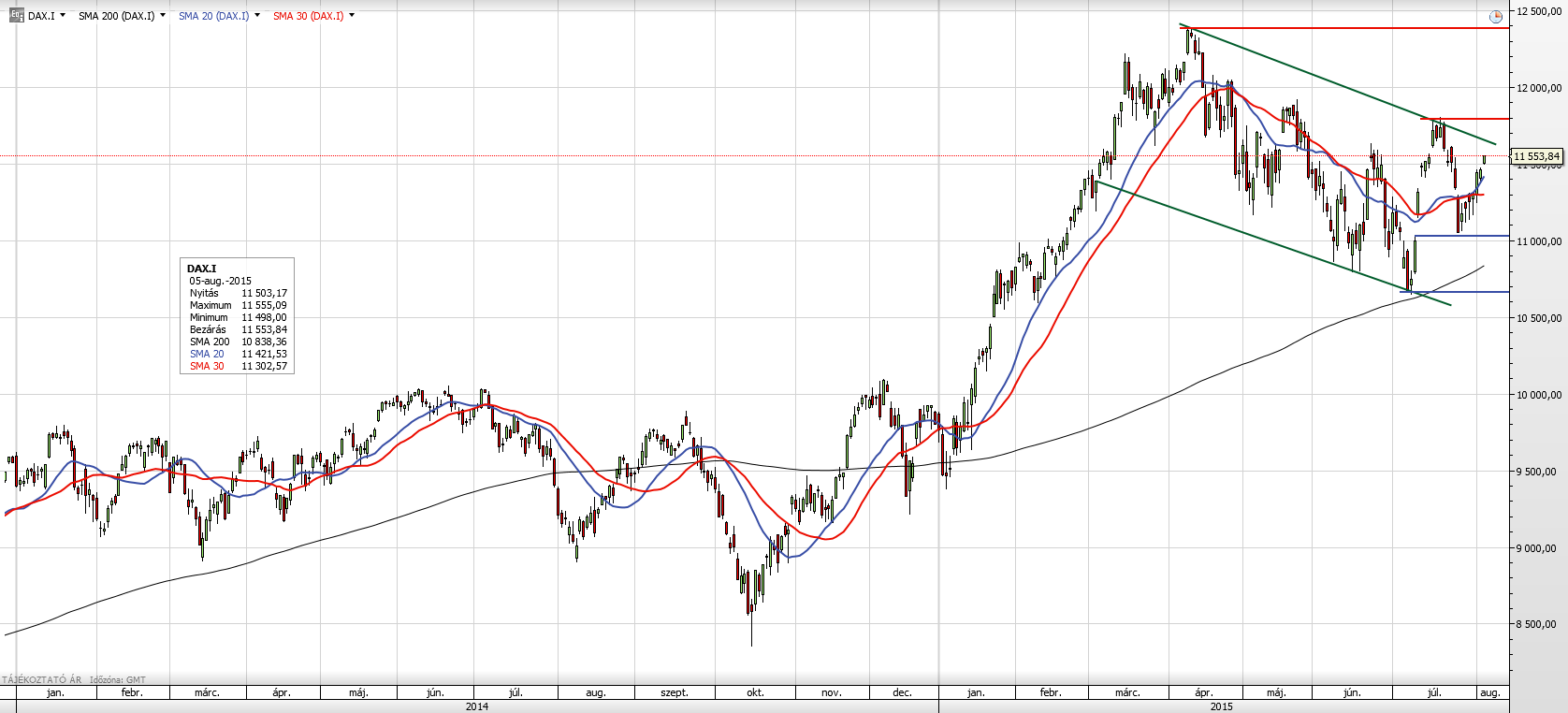The width and height of the screenshot is (1568, 713).
Task: Select the red SMA 30 (DAX.I) label
Action: tap(308, 16)
